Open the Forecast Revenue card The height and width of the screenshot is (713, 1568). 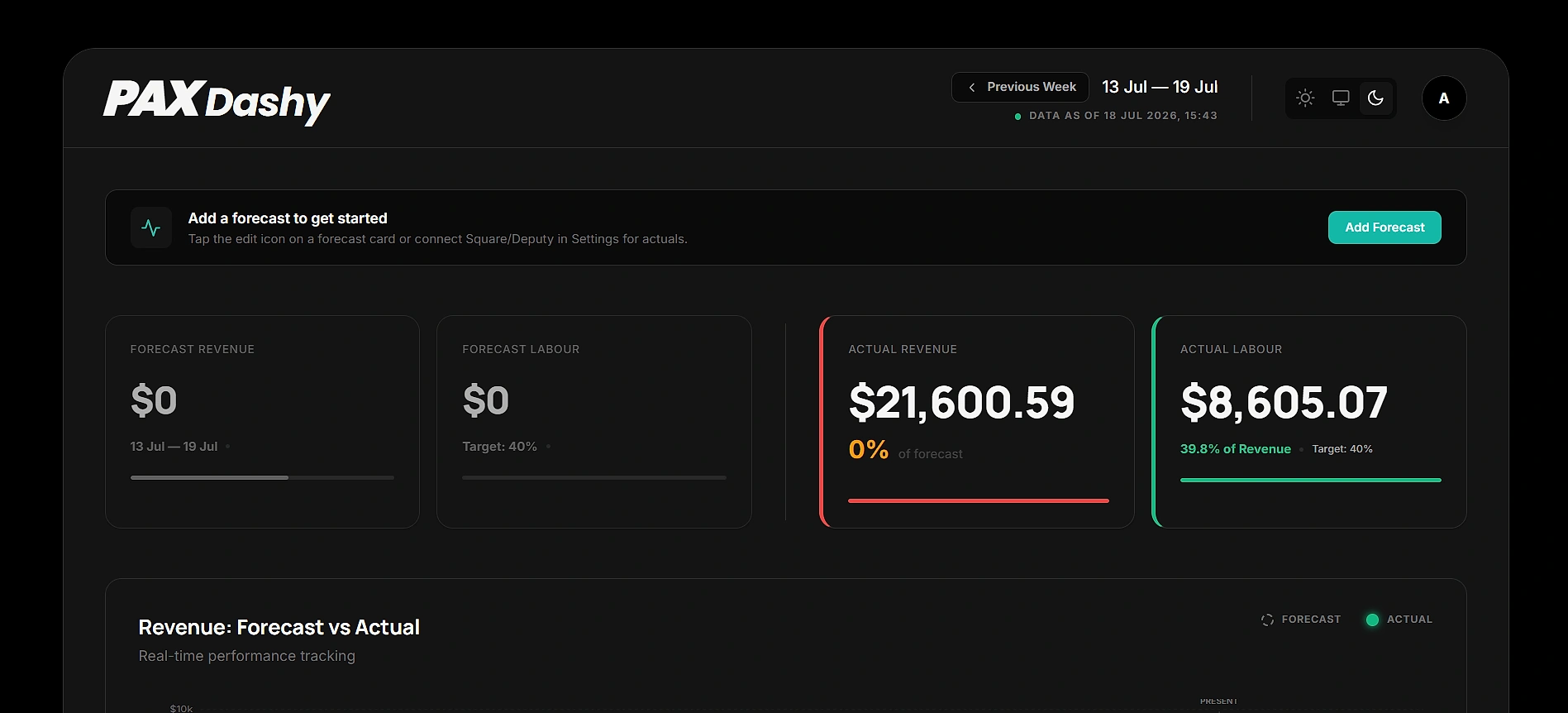pos(262,421)
